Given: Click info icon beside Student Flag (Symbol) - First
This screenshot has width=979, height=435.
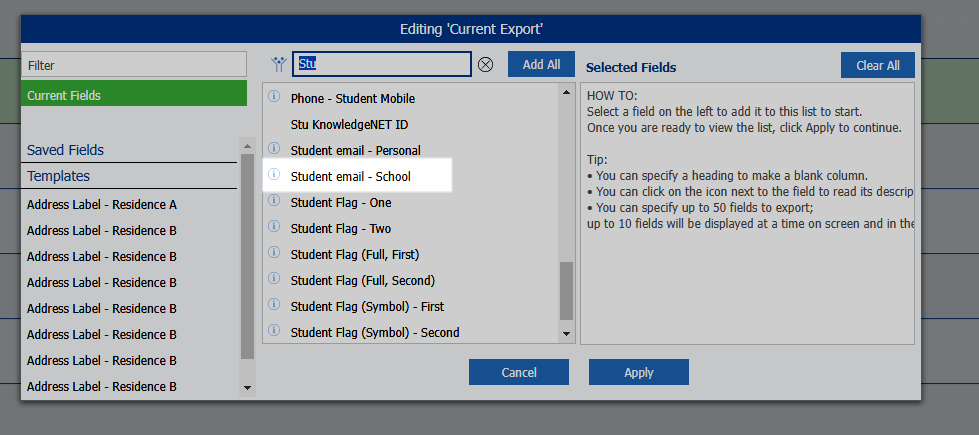Looking at the screenshot, I should coord(273,304).
